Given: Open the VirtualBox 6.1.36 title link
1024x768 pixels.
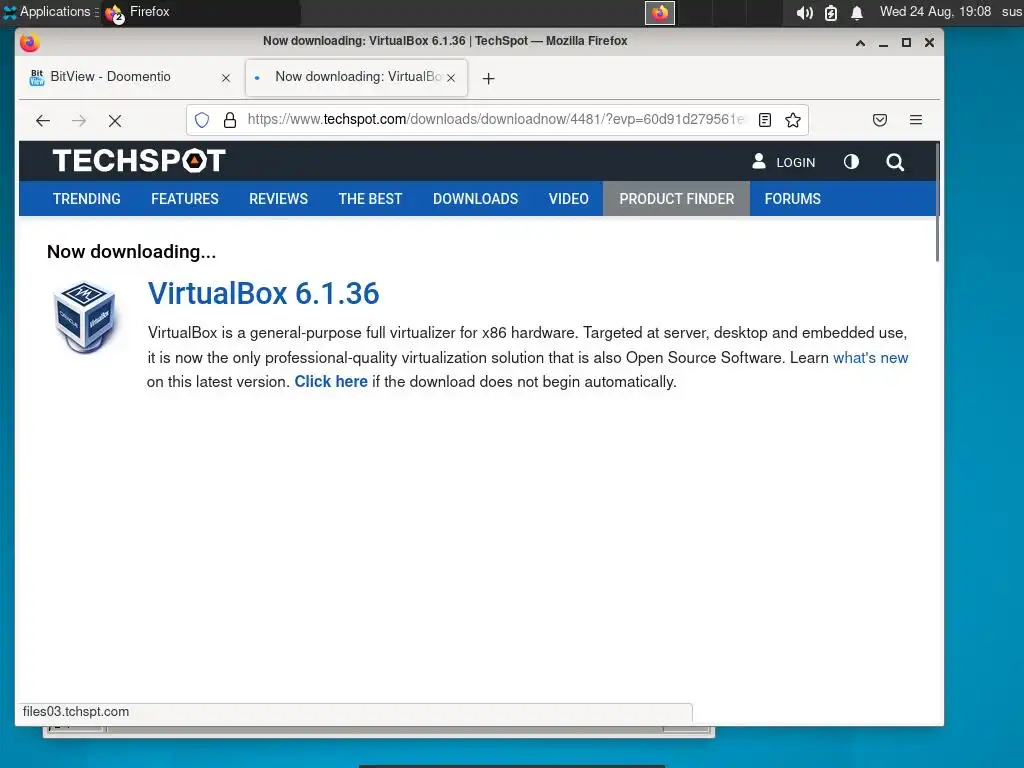Looking at the screenshot, I should [263, 293].
